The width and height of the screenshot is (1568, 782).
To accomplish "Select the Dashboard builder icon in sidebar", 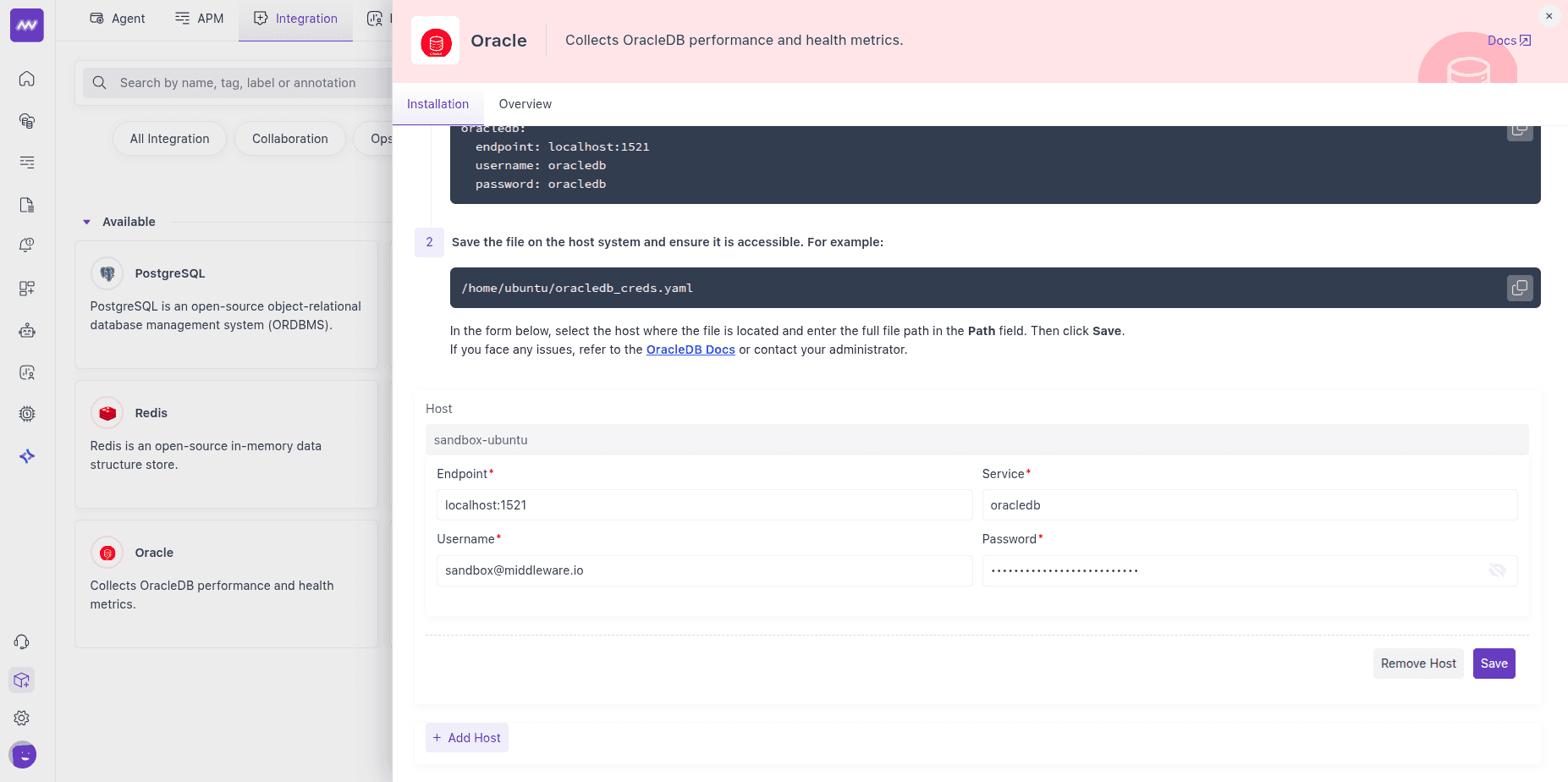I will point(26,288).
